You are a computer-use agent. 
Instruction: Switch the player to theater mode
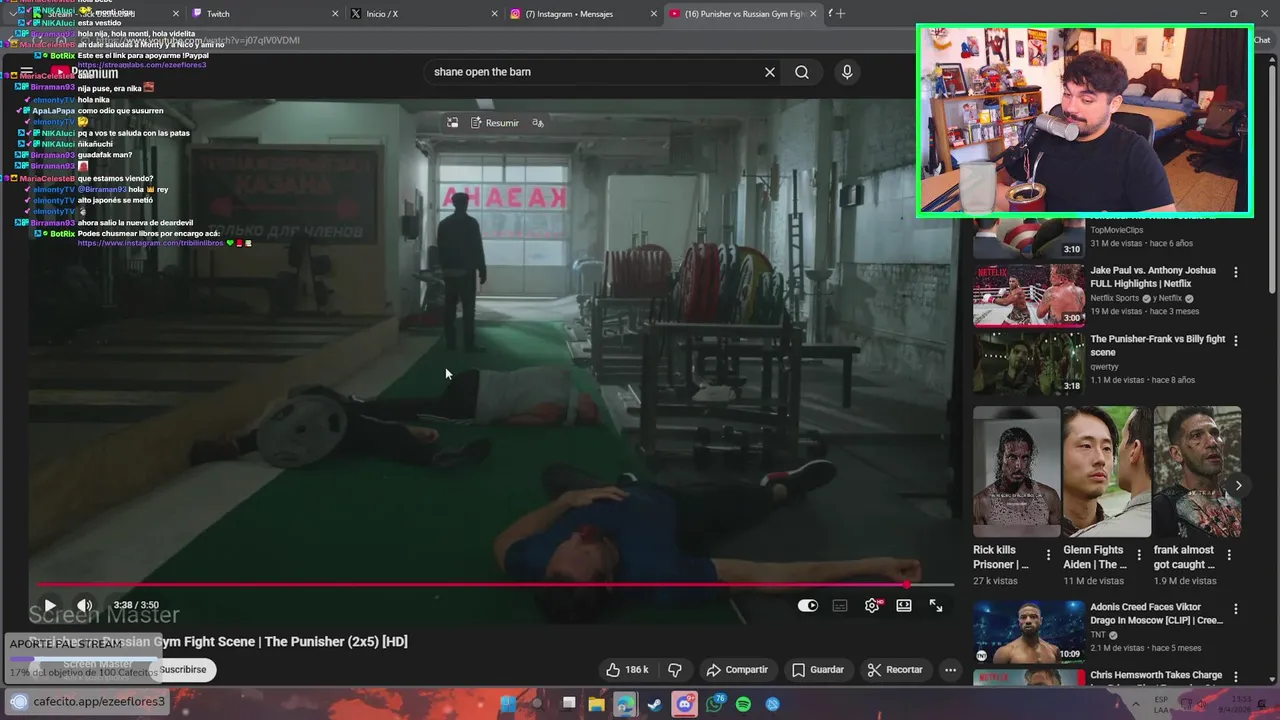click(x=904, y=605)
